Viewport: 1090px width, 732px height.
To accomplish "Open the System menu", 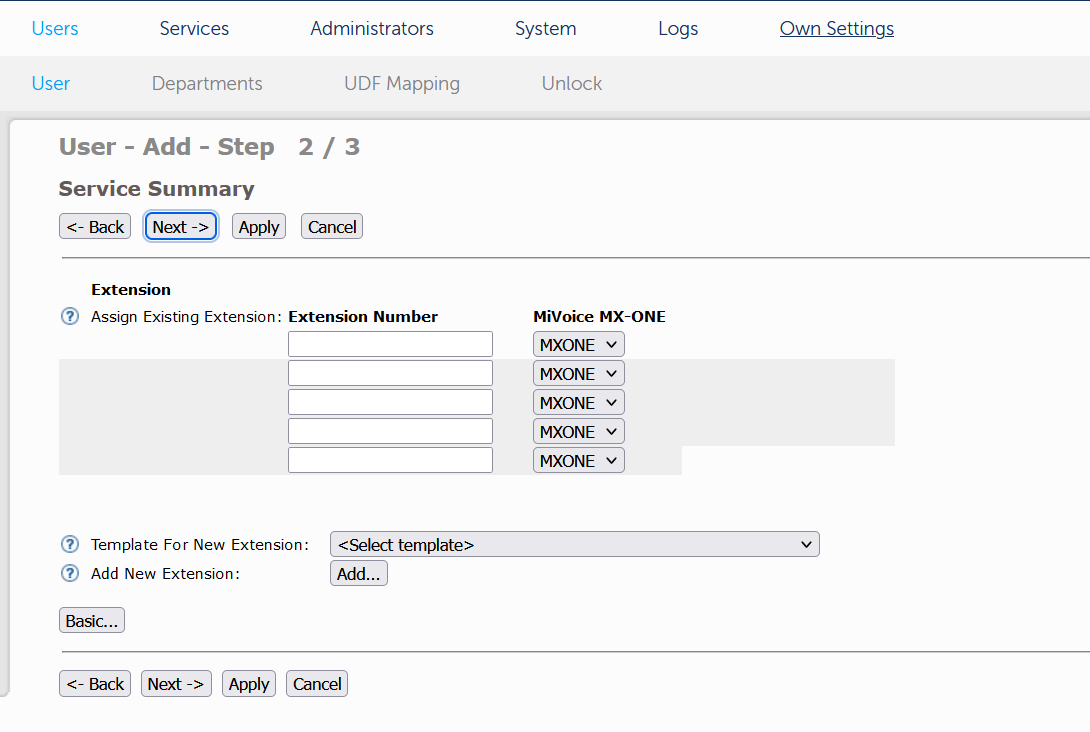I will [545, 28].
